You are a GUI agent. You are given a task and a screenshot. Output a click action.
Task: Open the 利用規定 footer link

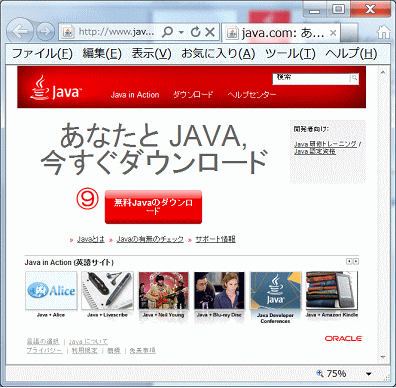pos(85,351)
